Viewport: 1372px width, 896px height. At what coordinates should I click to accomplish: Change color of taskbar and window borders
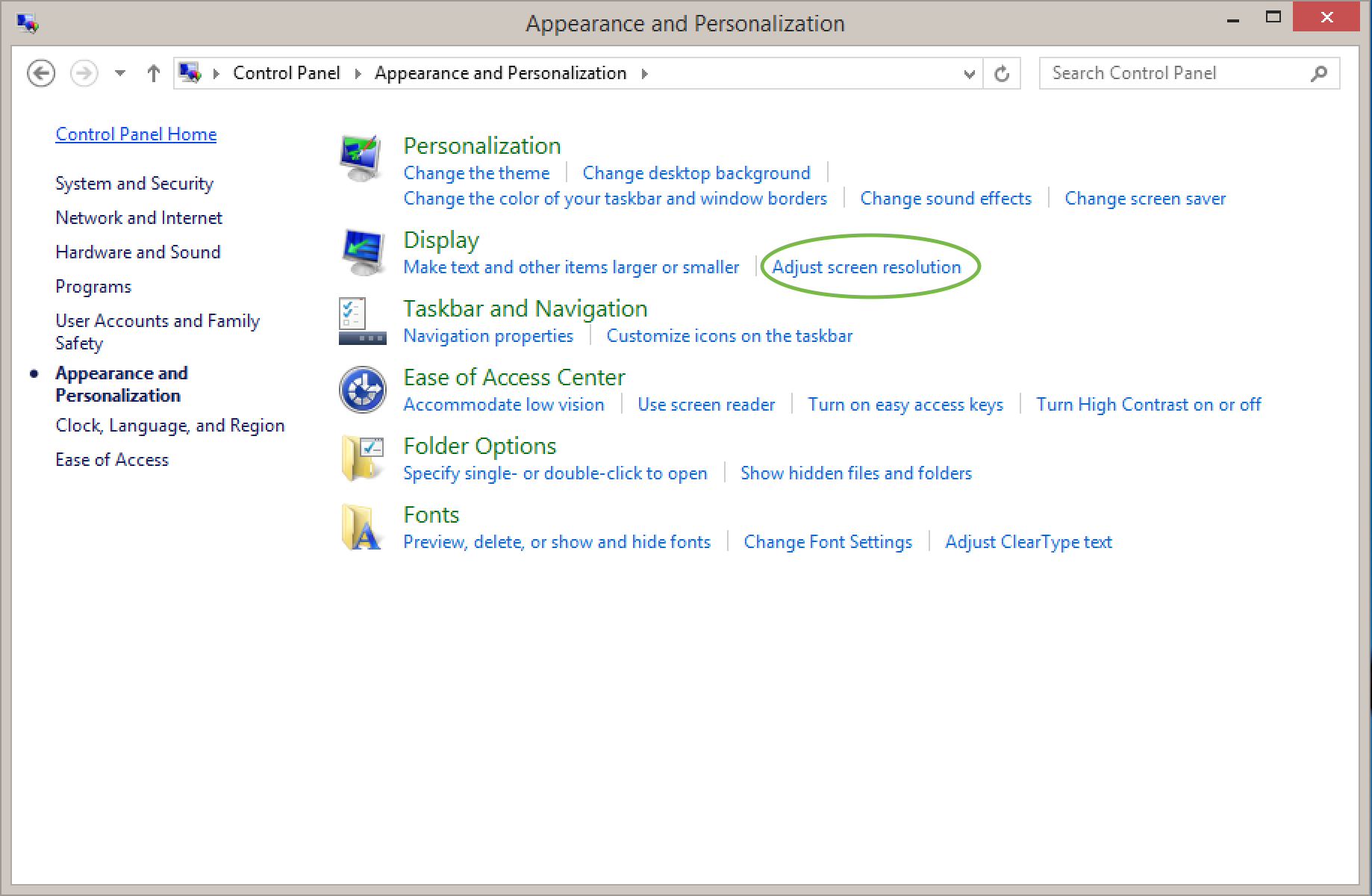[x=615, y=199]
